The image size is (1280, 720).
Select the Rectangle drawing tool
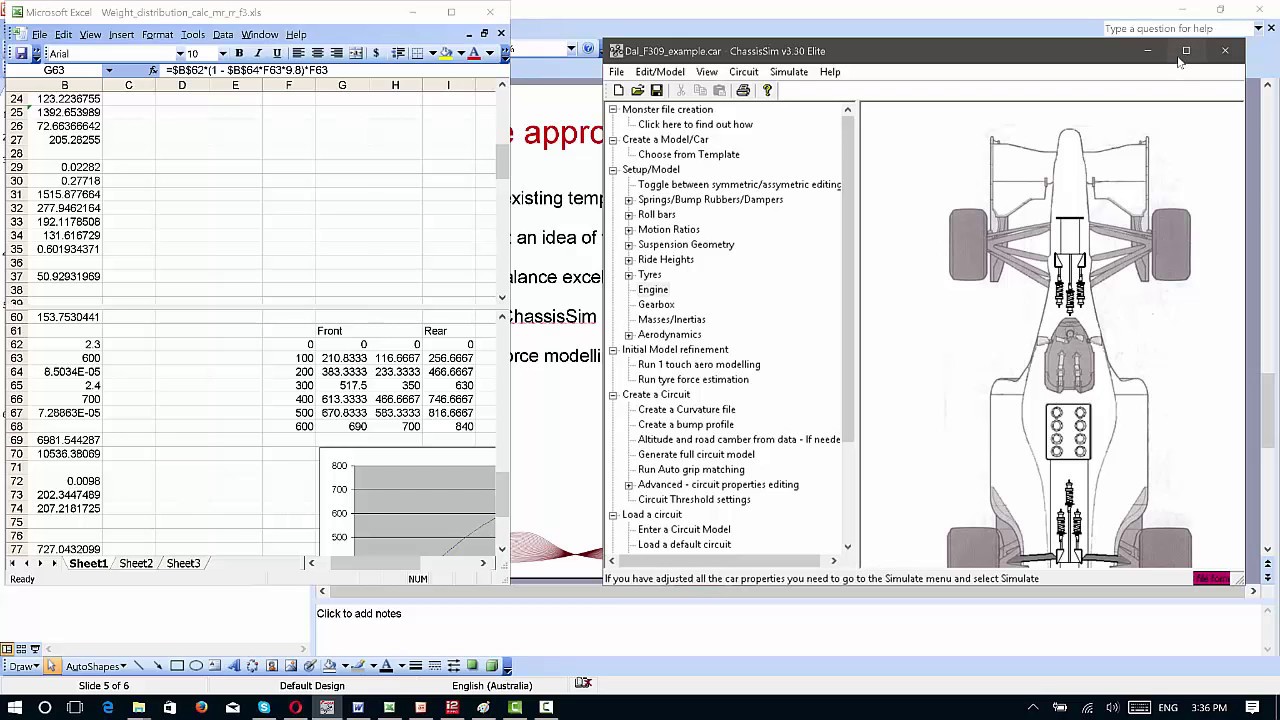pyautogui.click(x=177, y=666)
